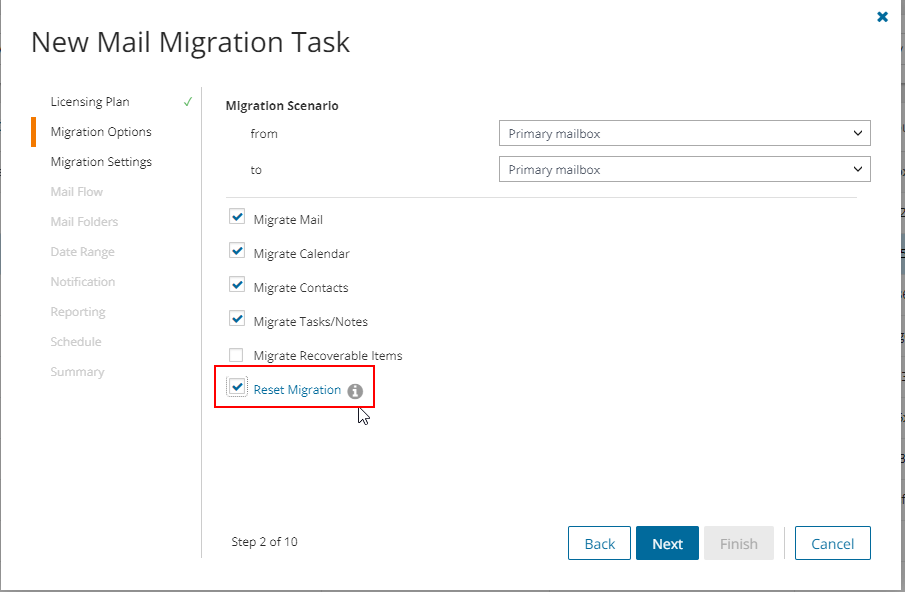This screenshot has height=592, width=905.
Task: Cancel the migration task wizard
Action: [832, 543]
